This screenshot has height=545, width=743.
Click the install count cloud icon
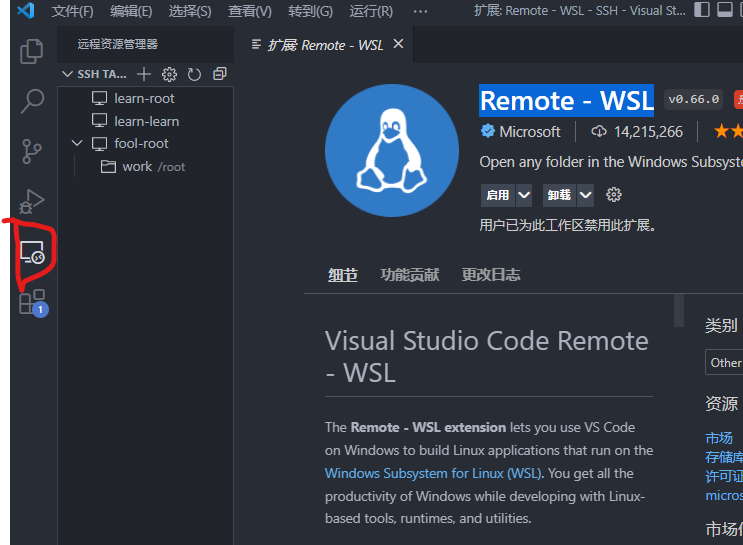pos(599,131)
